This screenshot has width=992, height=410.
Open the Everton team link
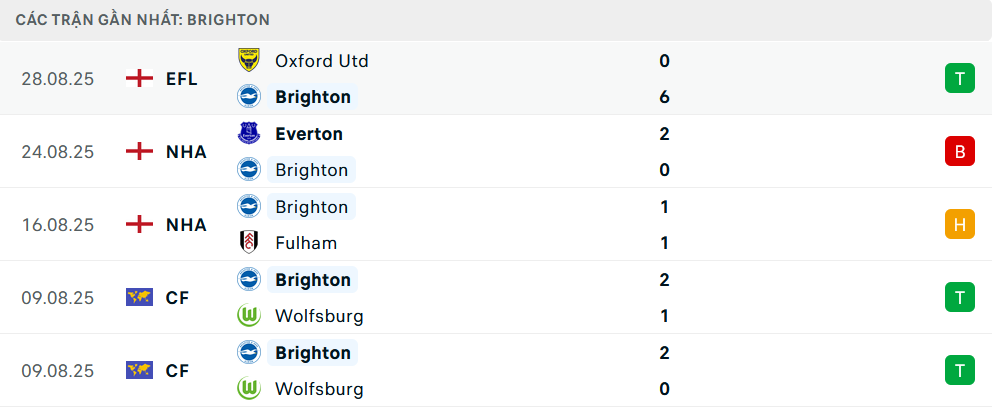click(x=309, y=134)
